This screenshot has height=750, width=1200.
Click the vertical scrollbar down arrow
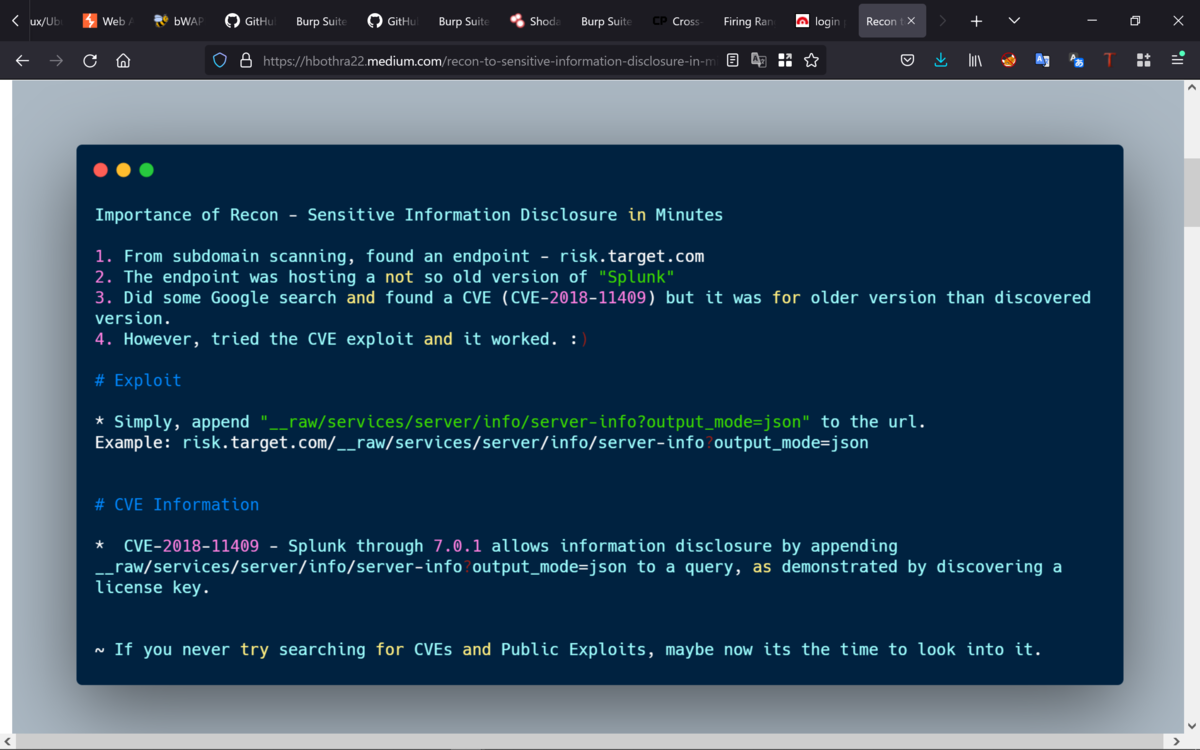click(x=1192, y=726)
